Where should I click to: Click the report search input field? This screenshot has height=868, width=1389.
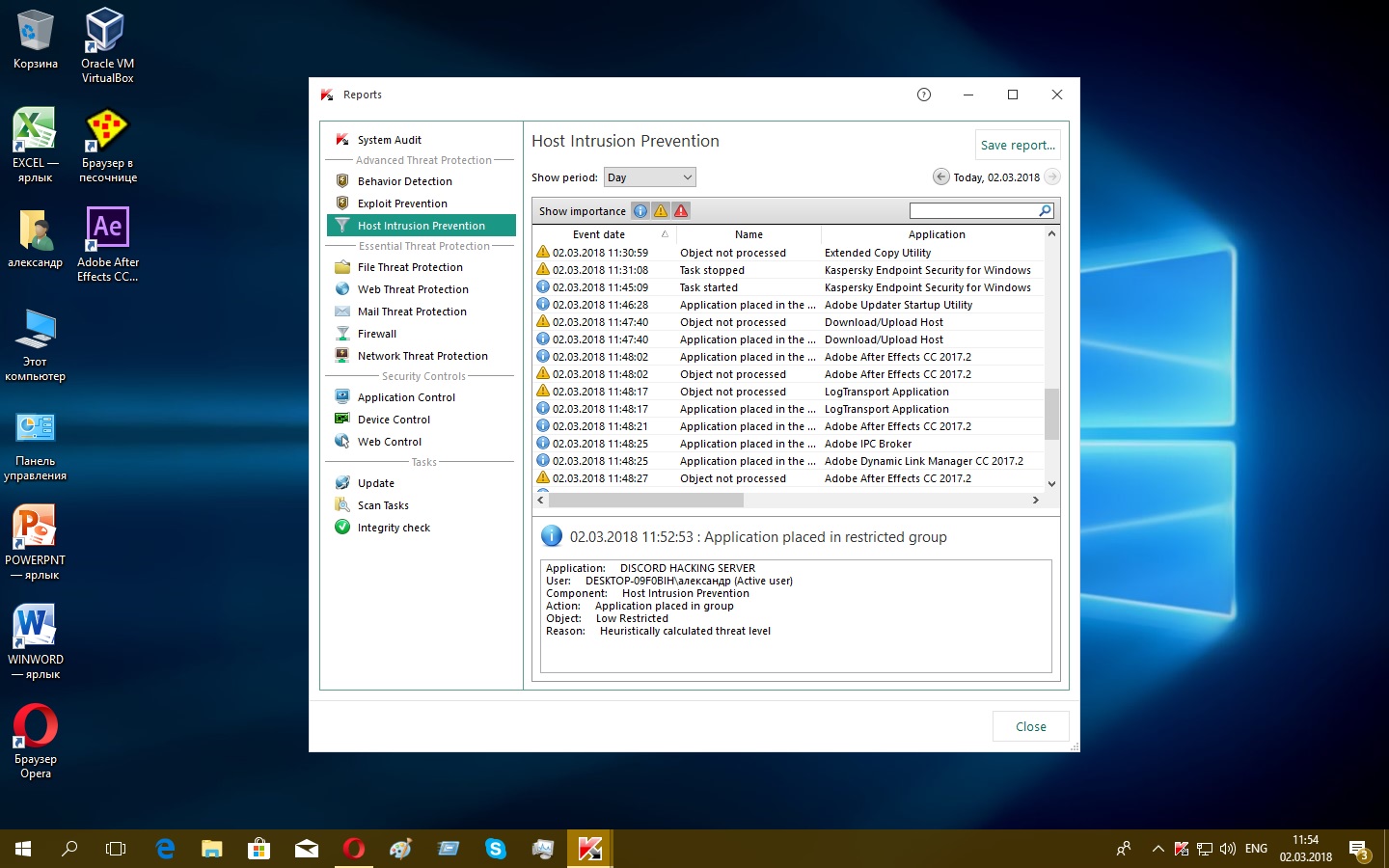973,211
